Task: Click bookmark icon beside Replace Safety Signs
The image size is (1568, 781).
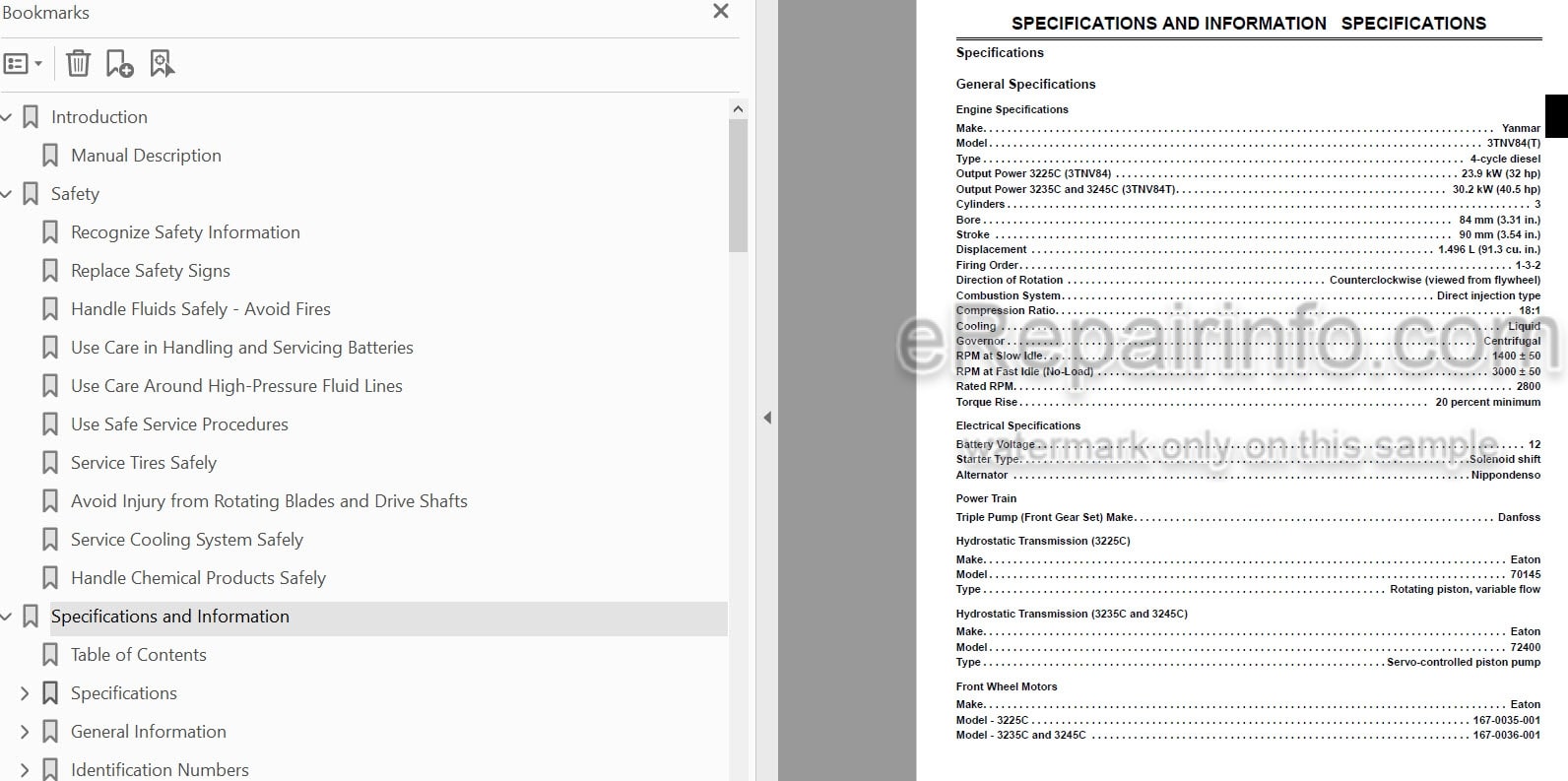Action: point(50,271)
